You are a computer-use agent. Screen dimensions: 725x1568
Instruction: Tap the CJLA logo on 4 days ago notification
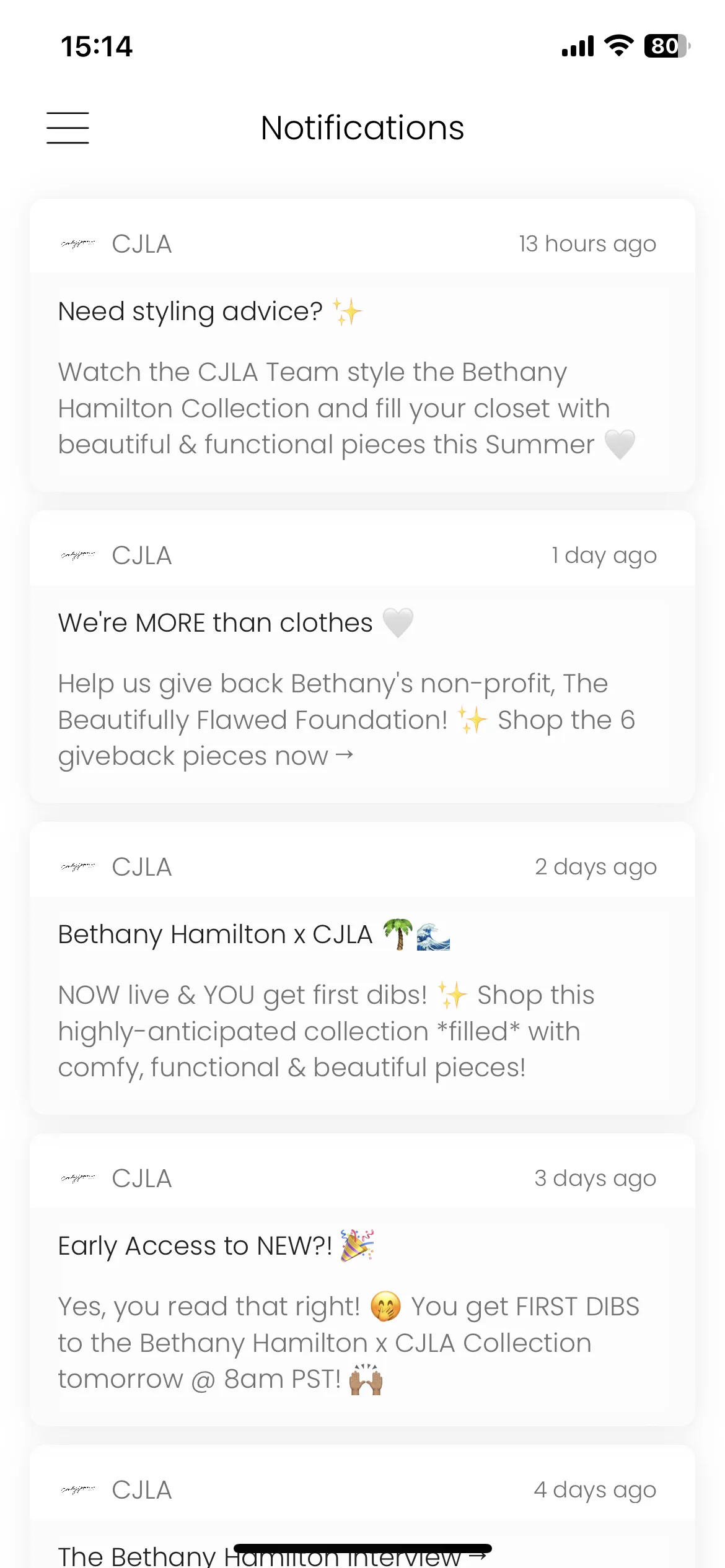point(78,1490)
